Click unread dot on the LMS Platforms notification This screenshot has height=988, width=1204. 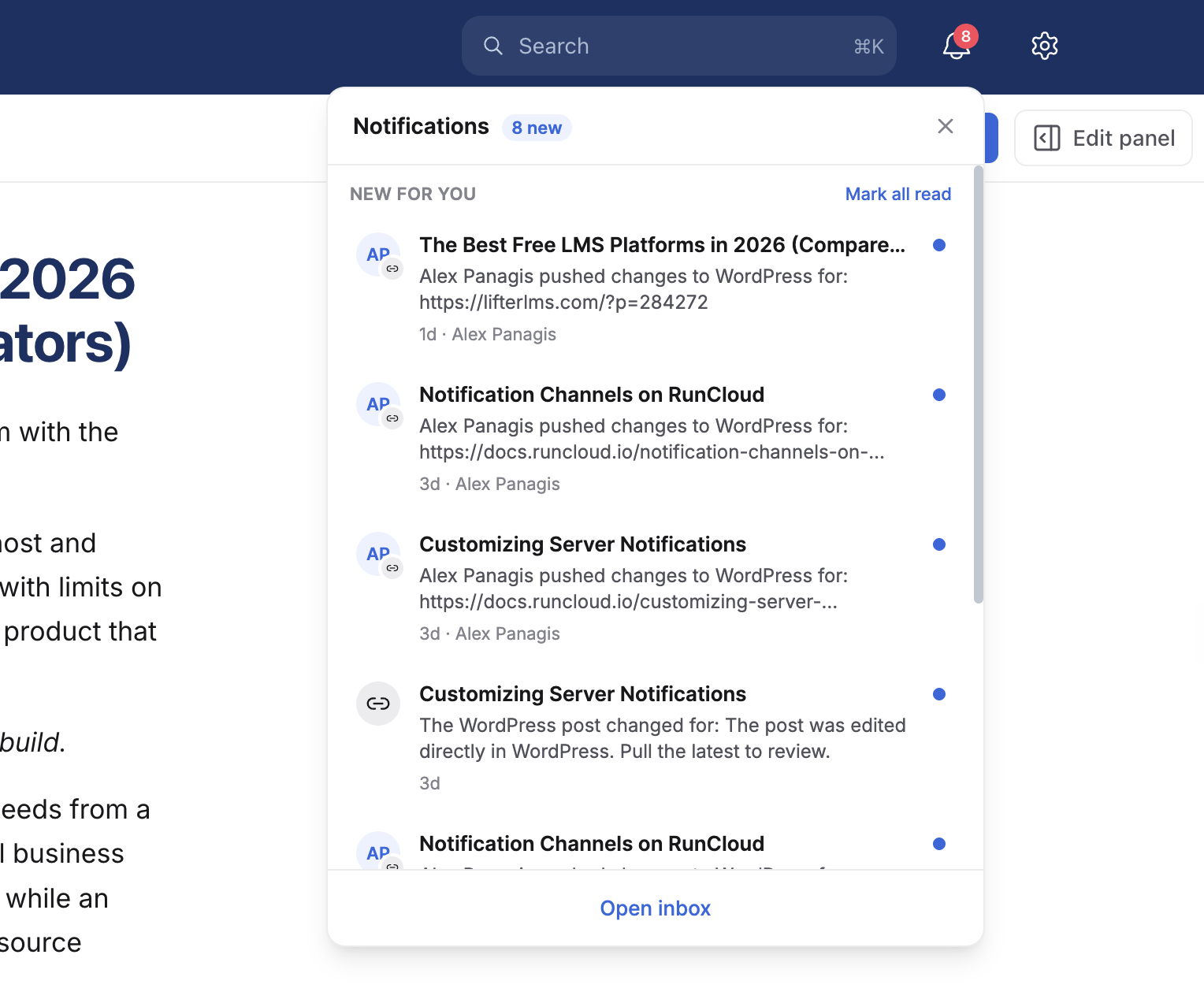pyautogui.click(x=938, y=245)
